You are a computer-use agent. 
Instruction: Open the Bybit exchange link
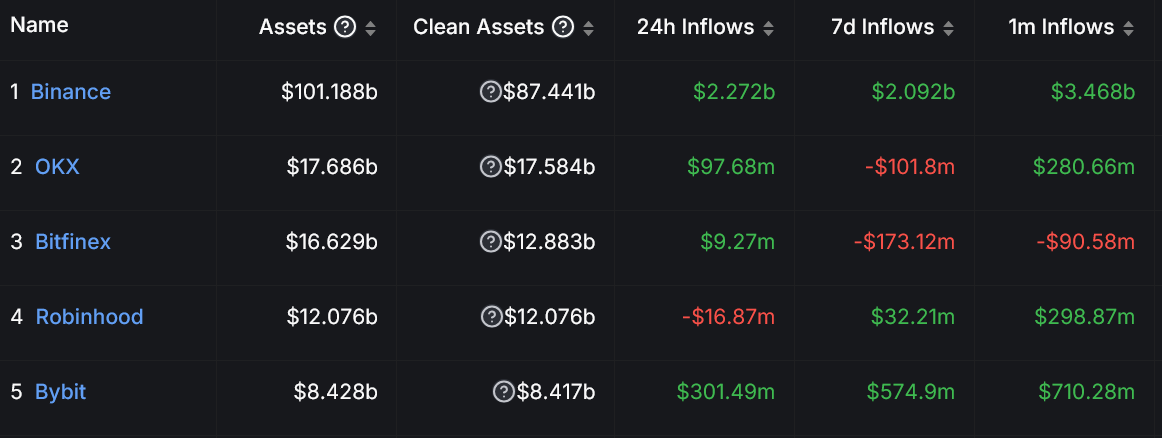point(61,392)
